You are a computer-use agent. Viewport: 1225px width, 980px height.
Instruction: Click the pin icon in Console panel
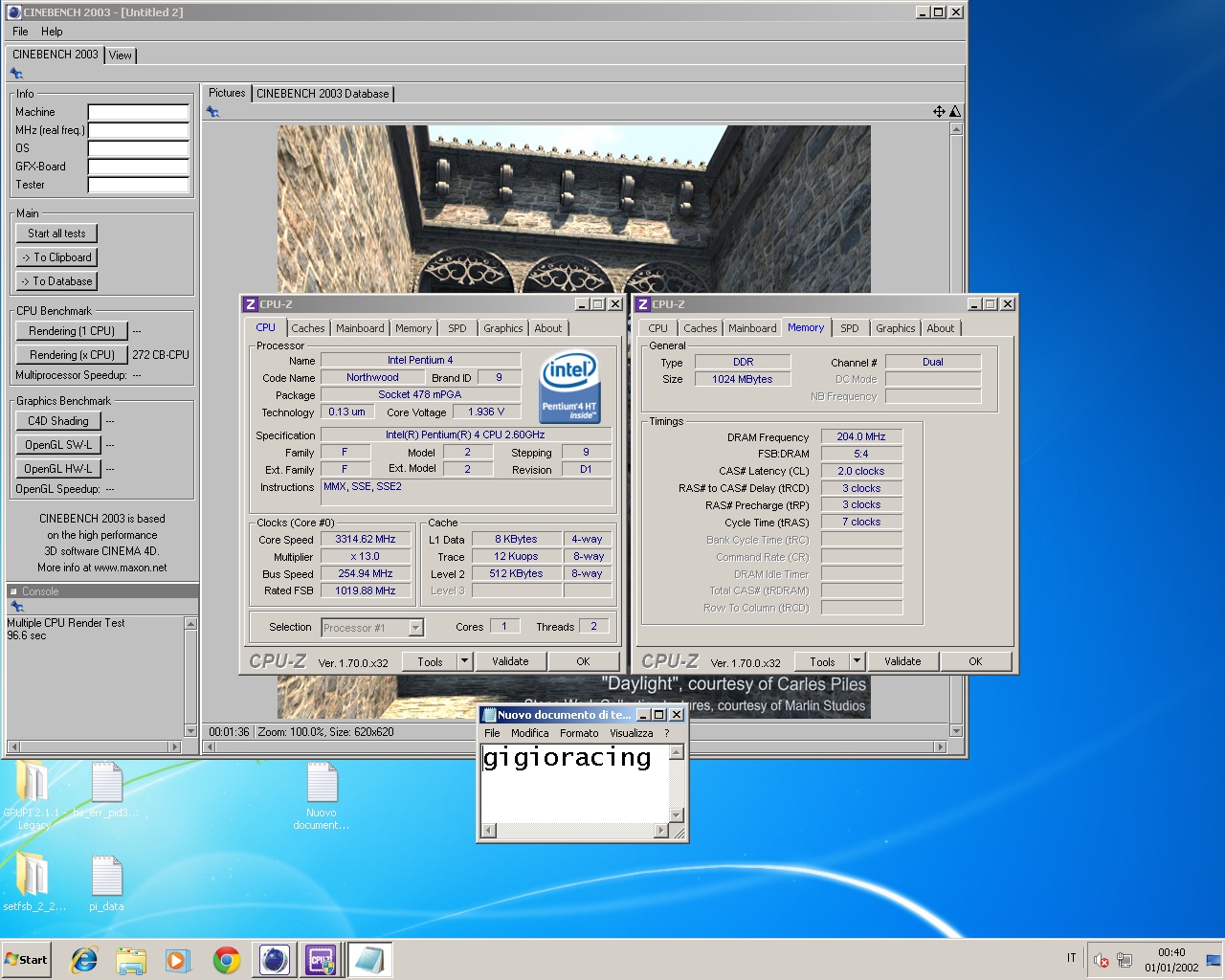(x=16, y=607)
